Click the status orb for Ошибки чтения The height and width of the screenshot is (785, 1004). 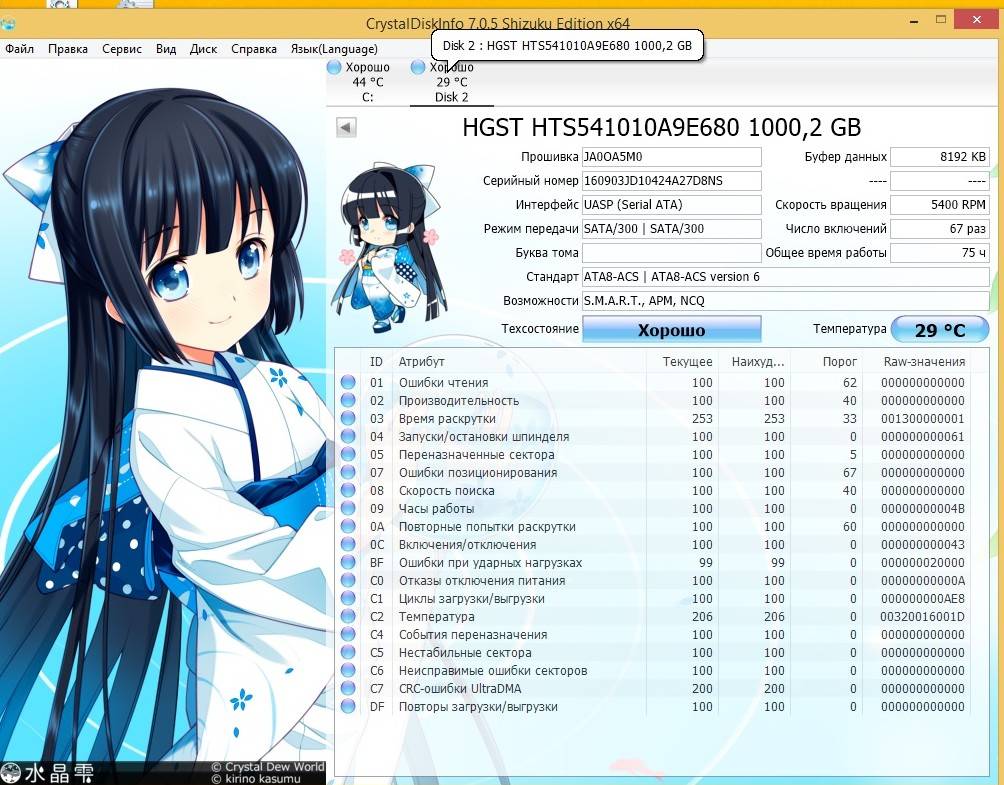[x=348, y=383]
